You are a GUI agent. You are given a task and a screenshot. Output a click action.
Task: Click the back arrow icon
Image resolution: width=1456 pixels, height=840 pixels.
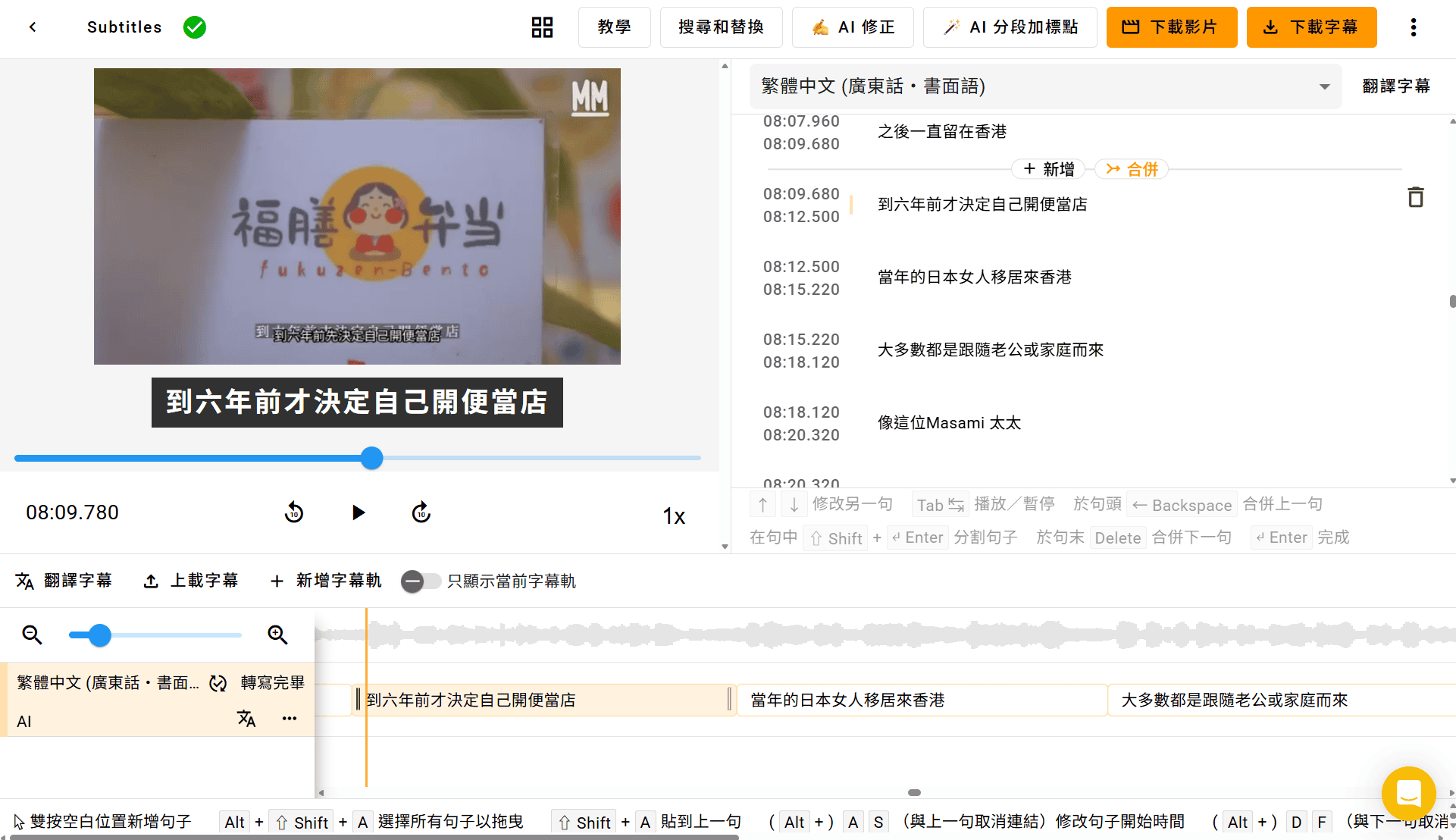(x=33, y=27)
